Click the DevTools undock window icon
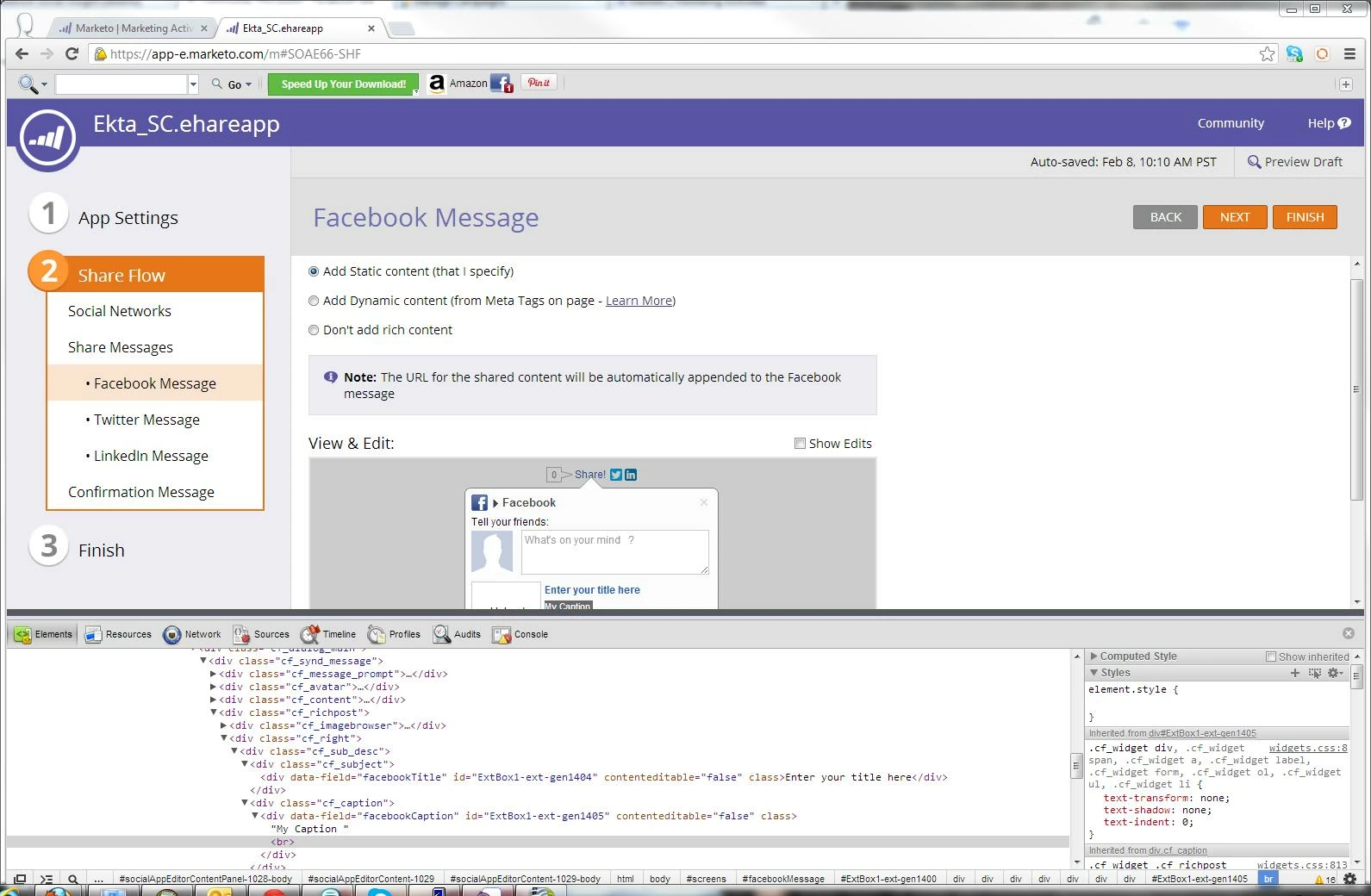Viewport: 1371px width, 896px height. 20,879
